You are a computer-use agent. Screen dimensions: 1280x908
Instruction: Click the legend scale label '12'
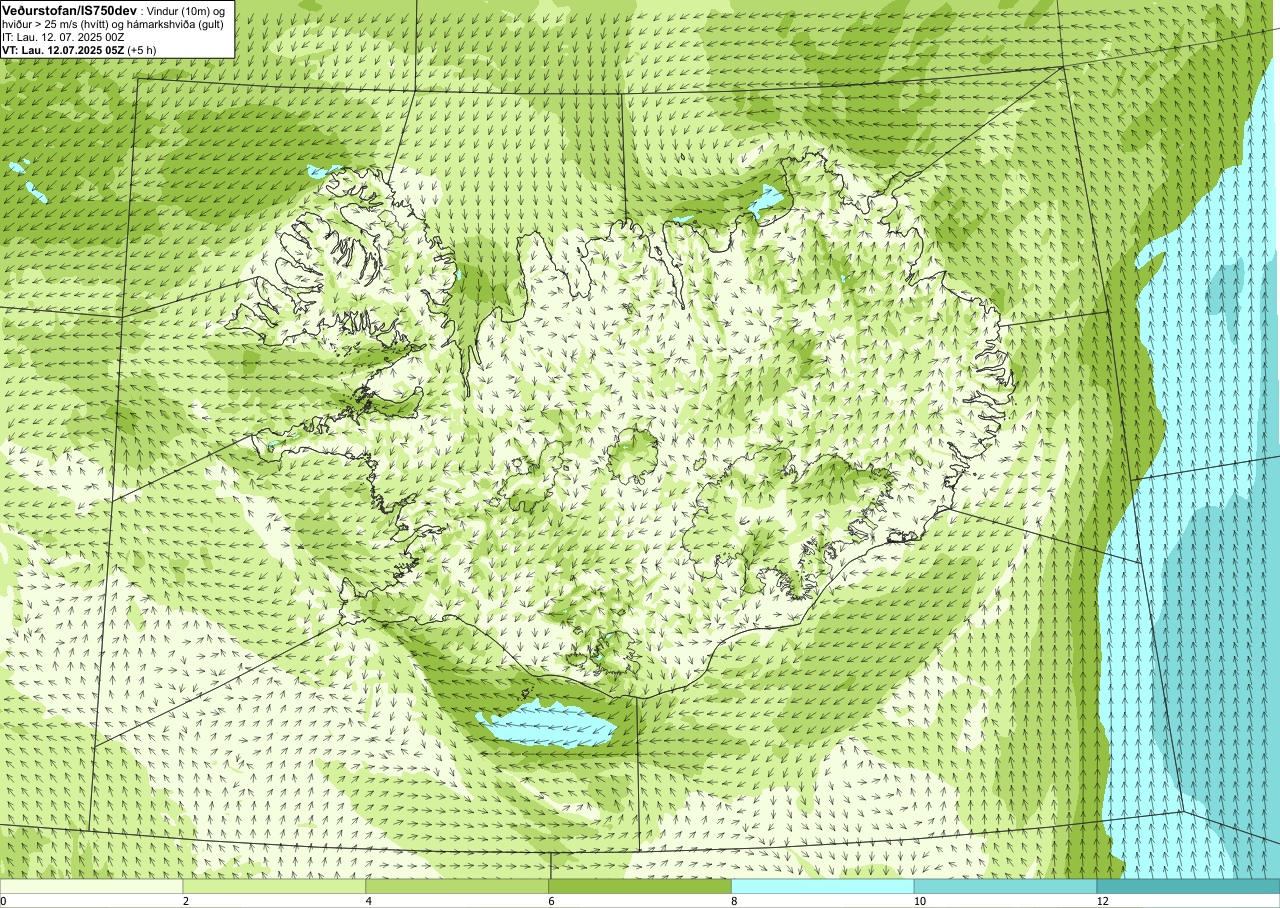coord(1102,901)
